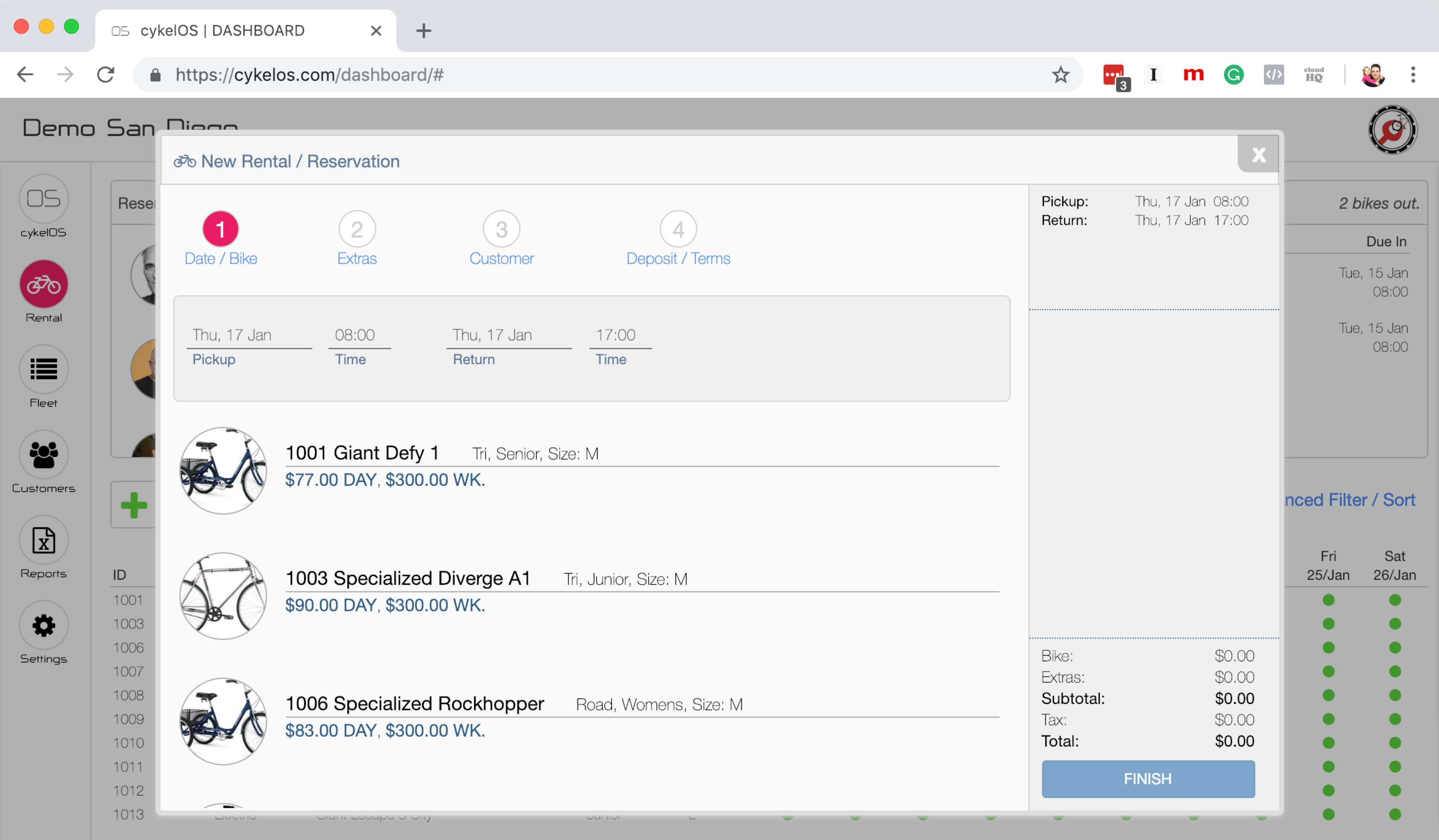Select the cykelOS DASHBOARD browser tab
Image resolution: width=1439 pixels, height=840 pixels.
tap(245, 31)
